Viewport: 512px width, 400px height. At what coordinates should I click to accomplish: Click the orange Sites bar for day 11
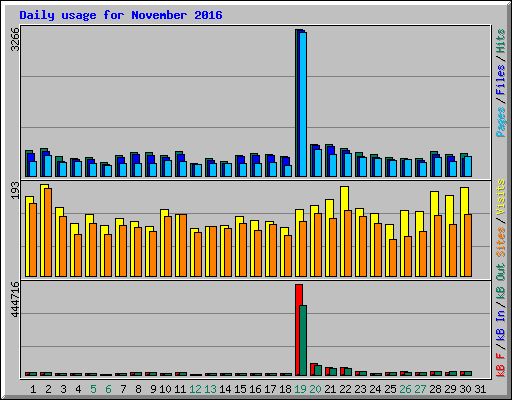pyautogui.click(x=183, y=245)
